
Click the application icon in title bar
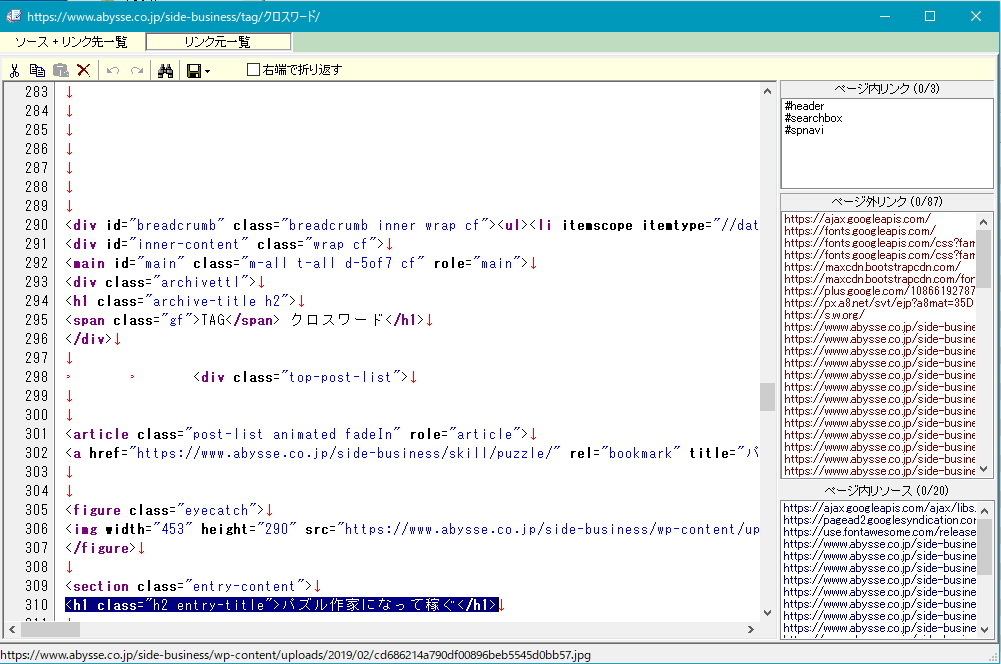pos(13,16)
